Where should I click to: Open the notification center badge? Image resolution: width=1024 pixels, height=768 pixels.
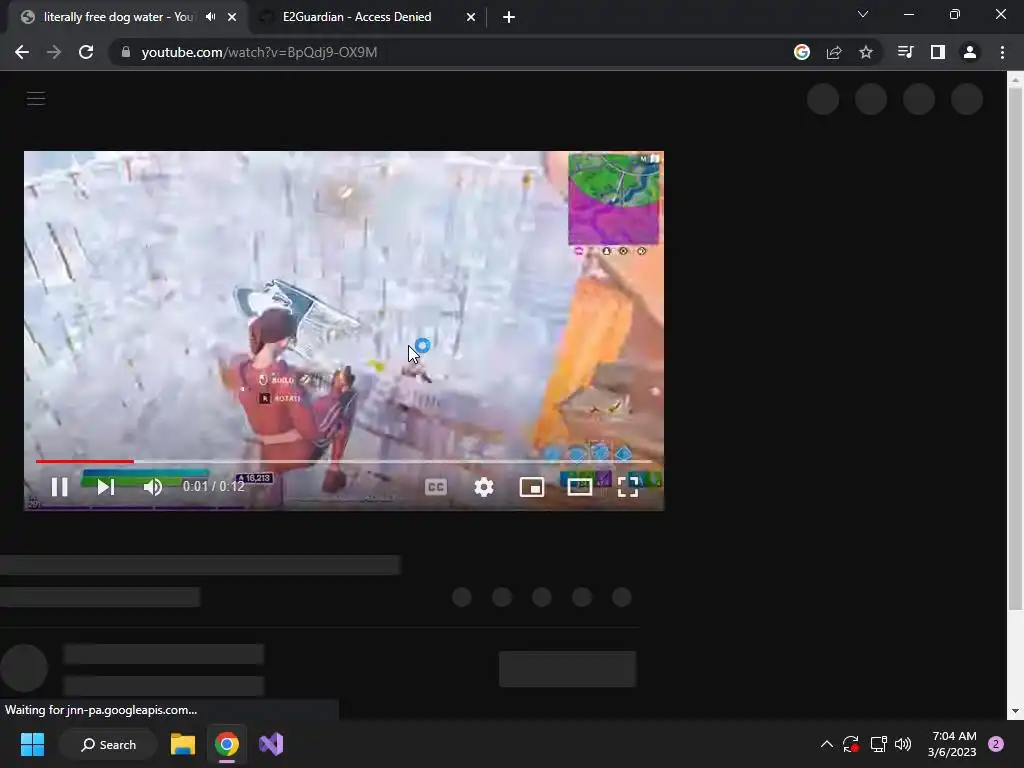996,744
